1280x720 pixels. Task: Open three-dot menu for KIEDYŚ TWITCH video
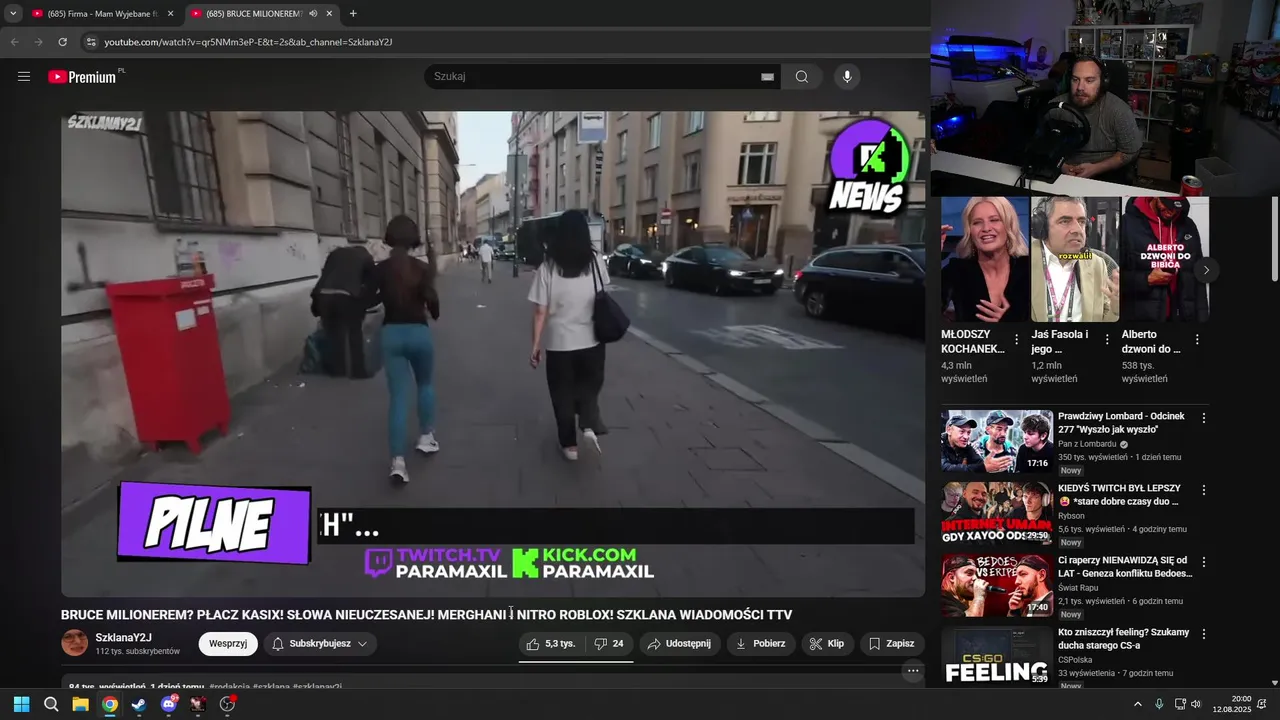tap(1204, 490)
